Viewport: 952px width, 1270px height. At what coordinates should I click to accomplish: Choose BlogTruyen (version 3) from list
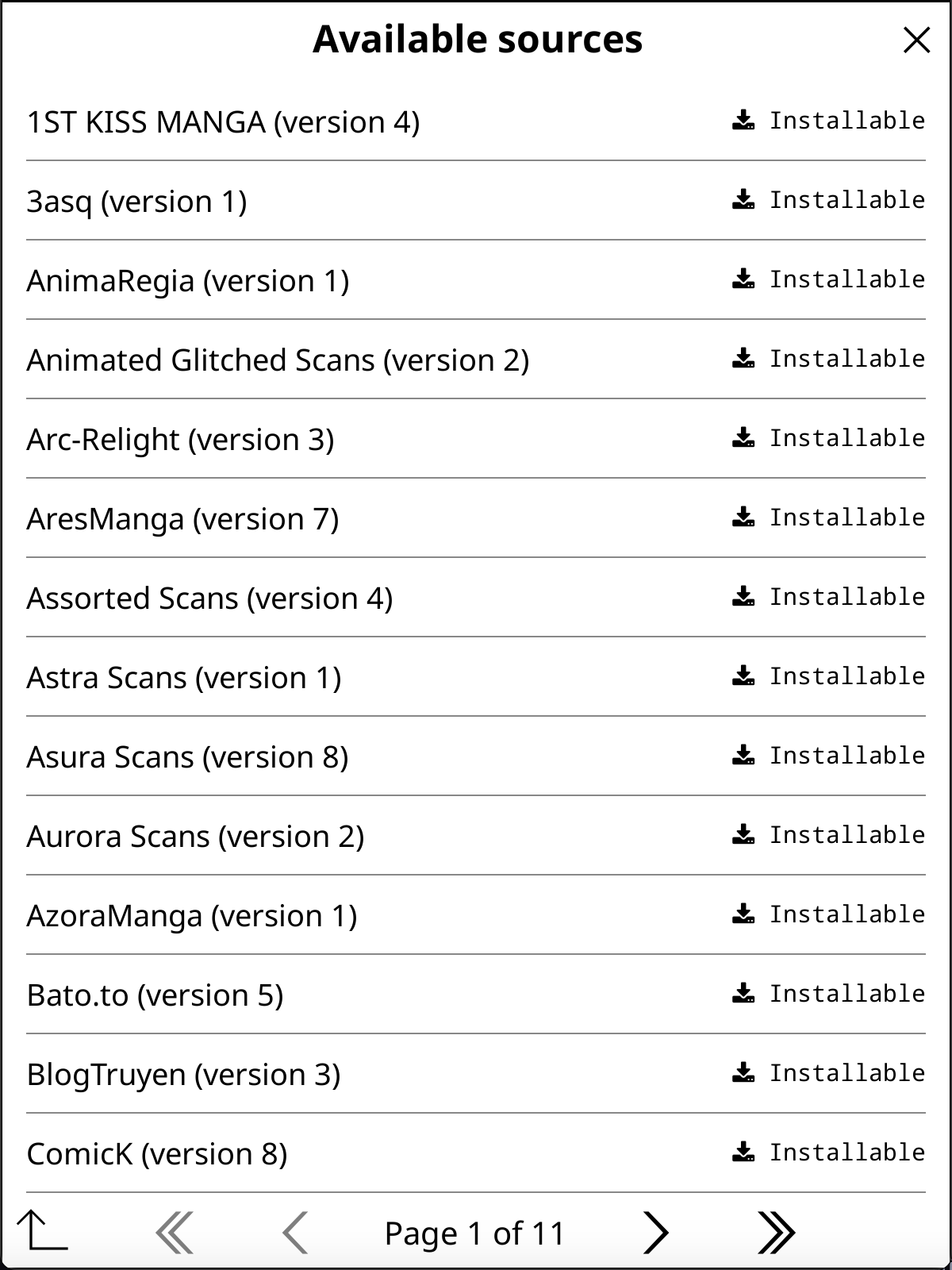coord(183,1075)
